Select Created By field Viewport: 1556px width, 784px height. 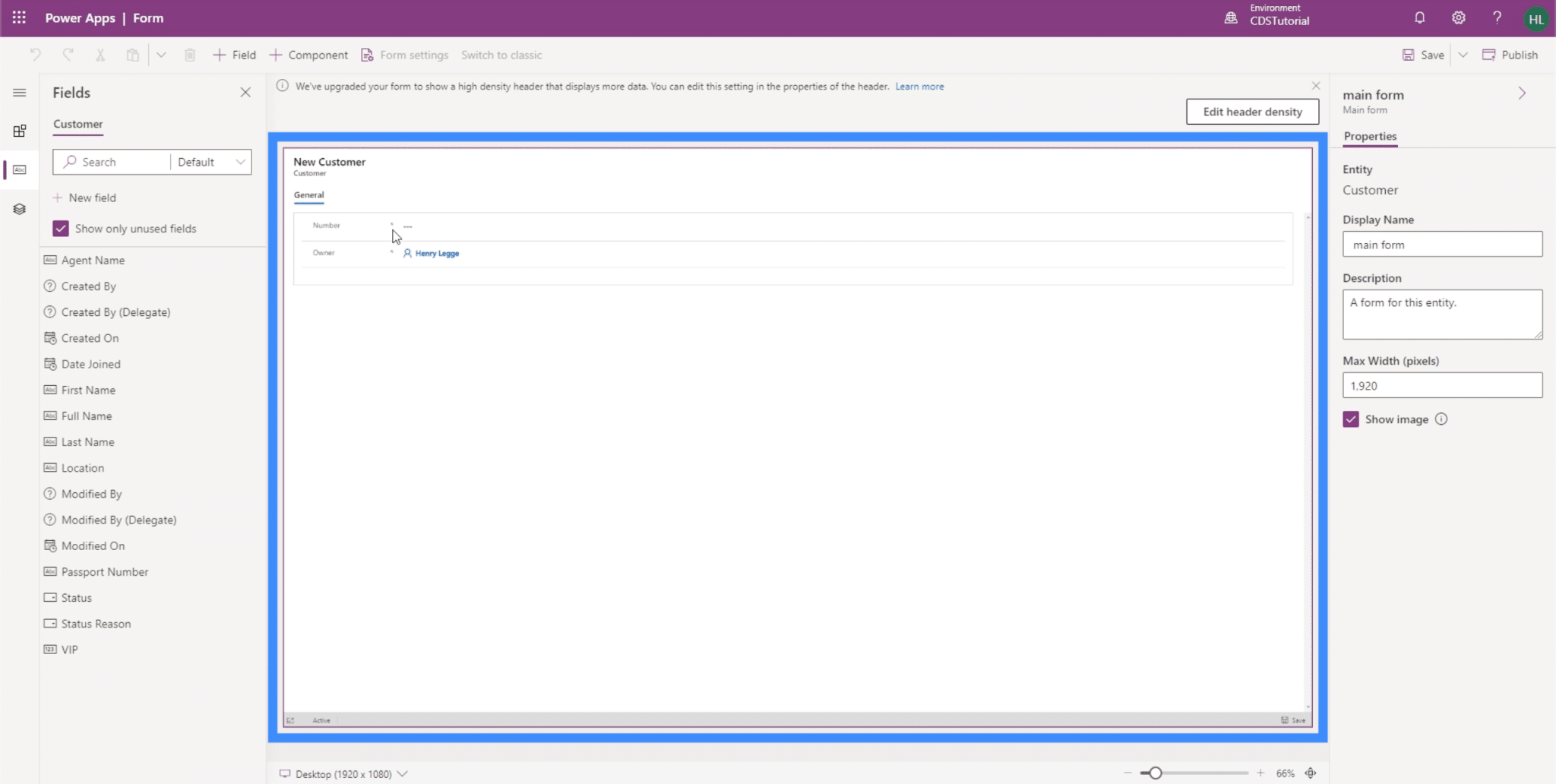pyautogui.click(x=80, y=286)
